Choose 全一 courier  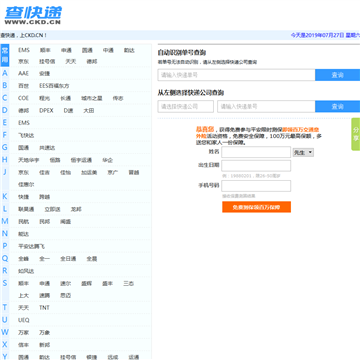point(44,259)
